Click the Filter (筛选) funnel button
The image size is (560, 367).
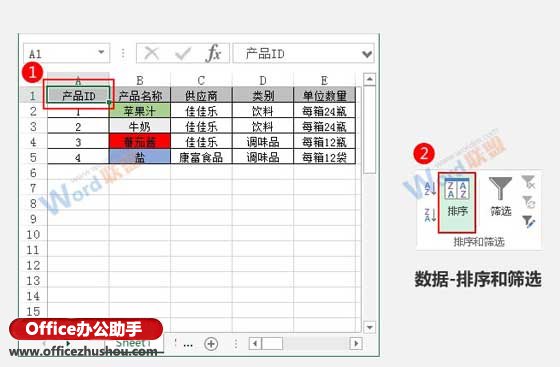500,196
